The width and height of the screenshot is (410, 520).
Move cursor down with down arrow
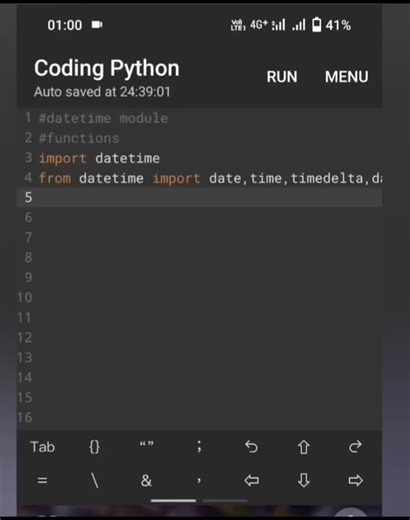click(303, 480)
